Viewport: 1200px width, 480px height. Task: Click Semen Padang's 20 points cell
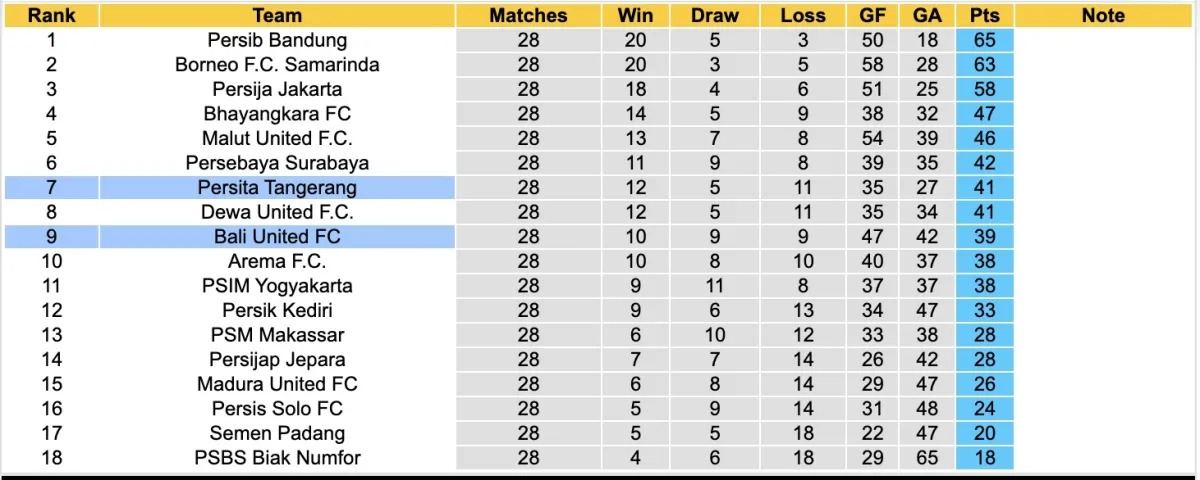(984, 433)
